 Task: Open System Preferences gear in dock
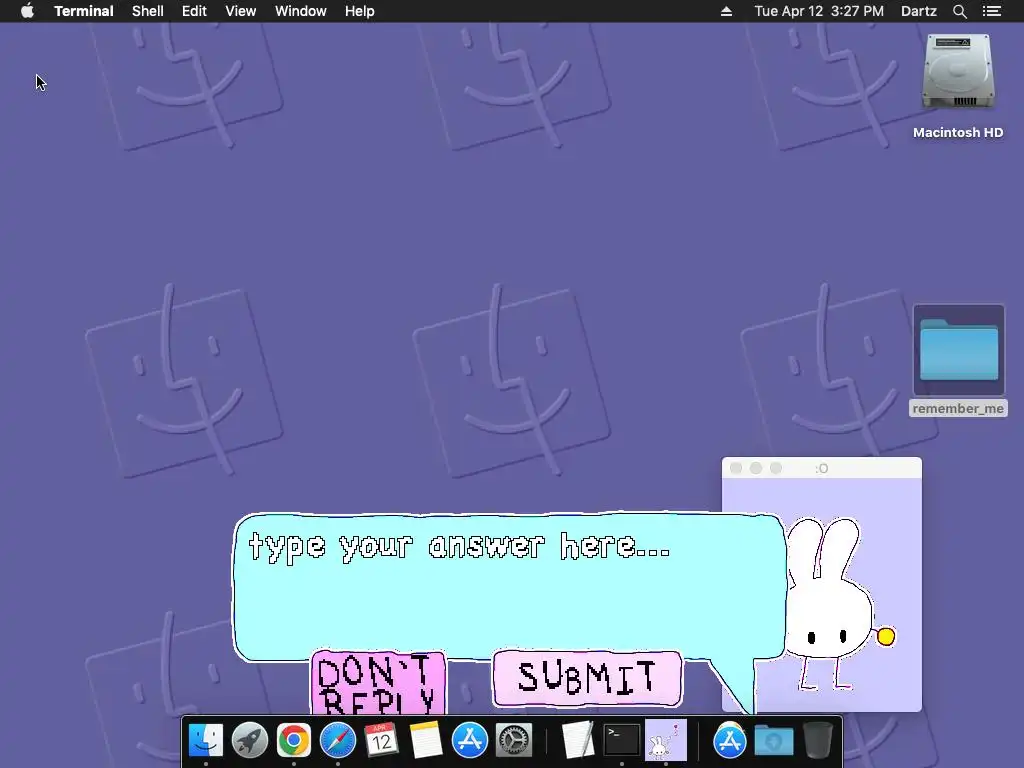click(x=514, y=741)
